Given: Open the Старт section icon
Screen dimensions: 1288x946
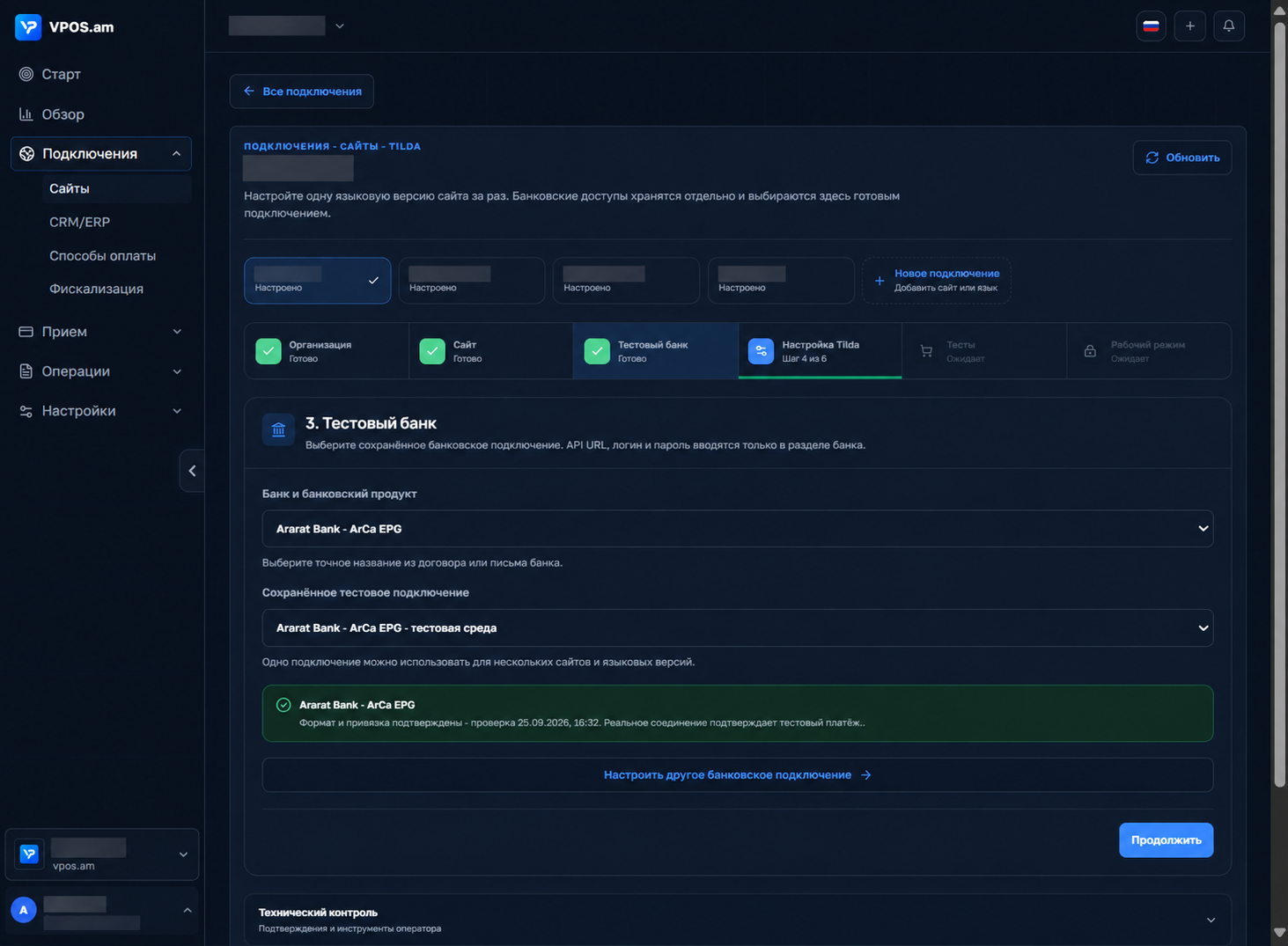Looking at the screenshot, I should pos(26,74).
